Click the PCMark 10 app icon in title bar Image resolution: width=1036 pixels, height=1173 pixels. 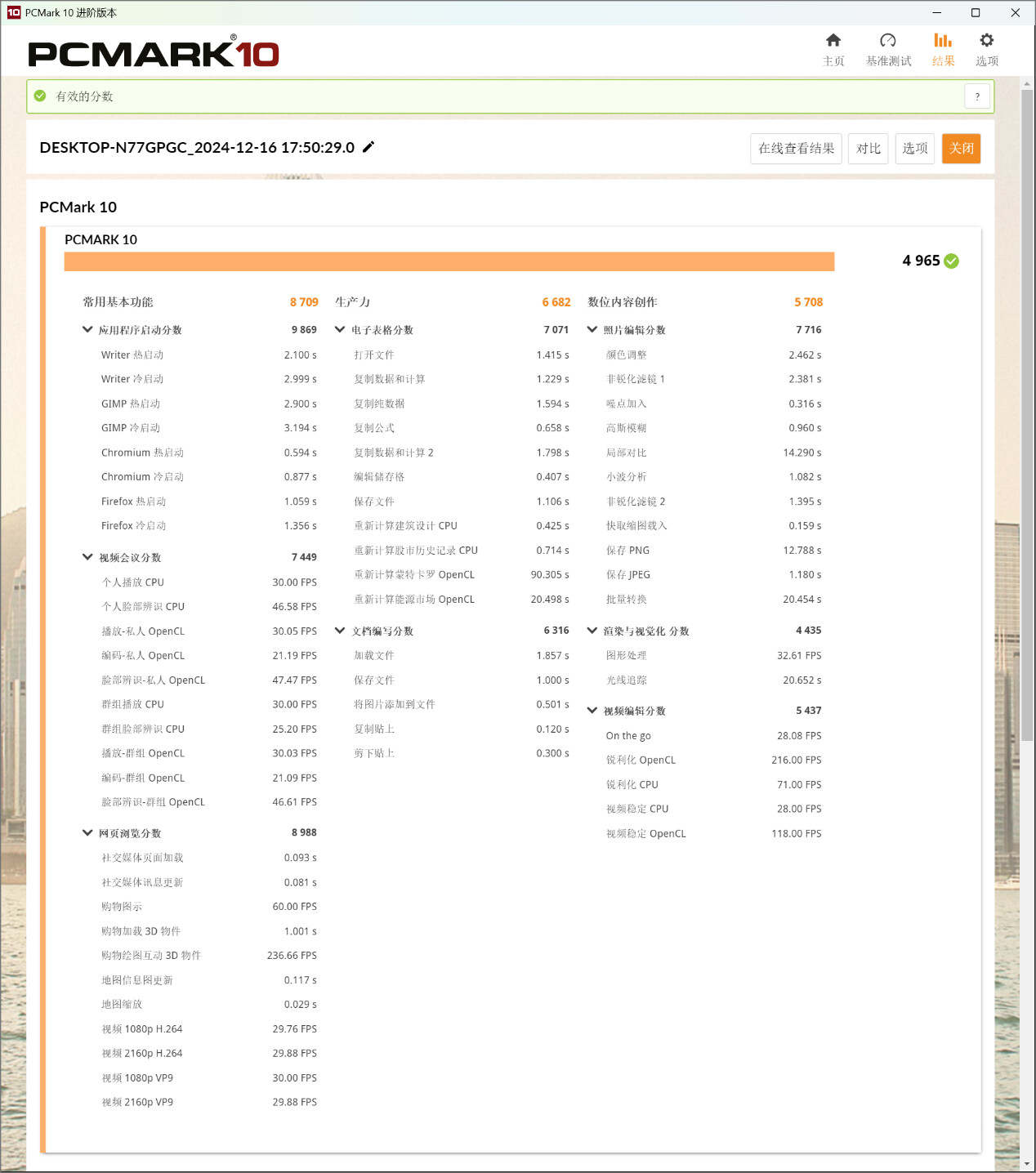[x=13, y=12]
